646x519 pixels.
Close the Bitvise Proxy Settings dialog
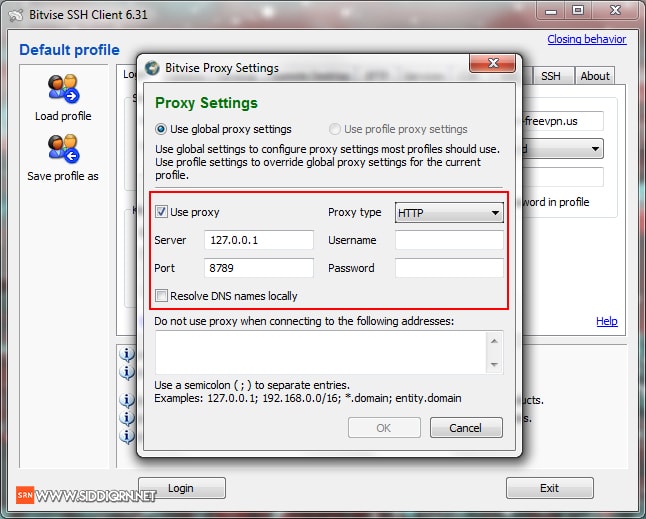point(492,63)
